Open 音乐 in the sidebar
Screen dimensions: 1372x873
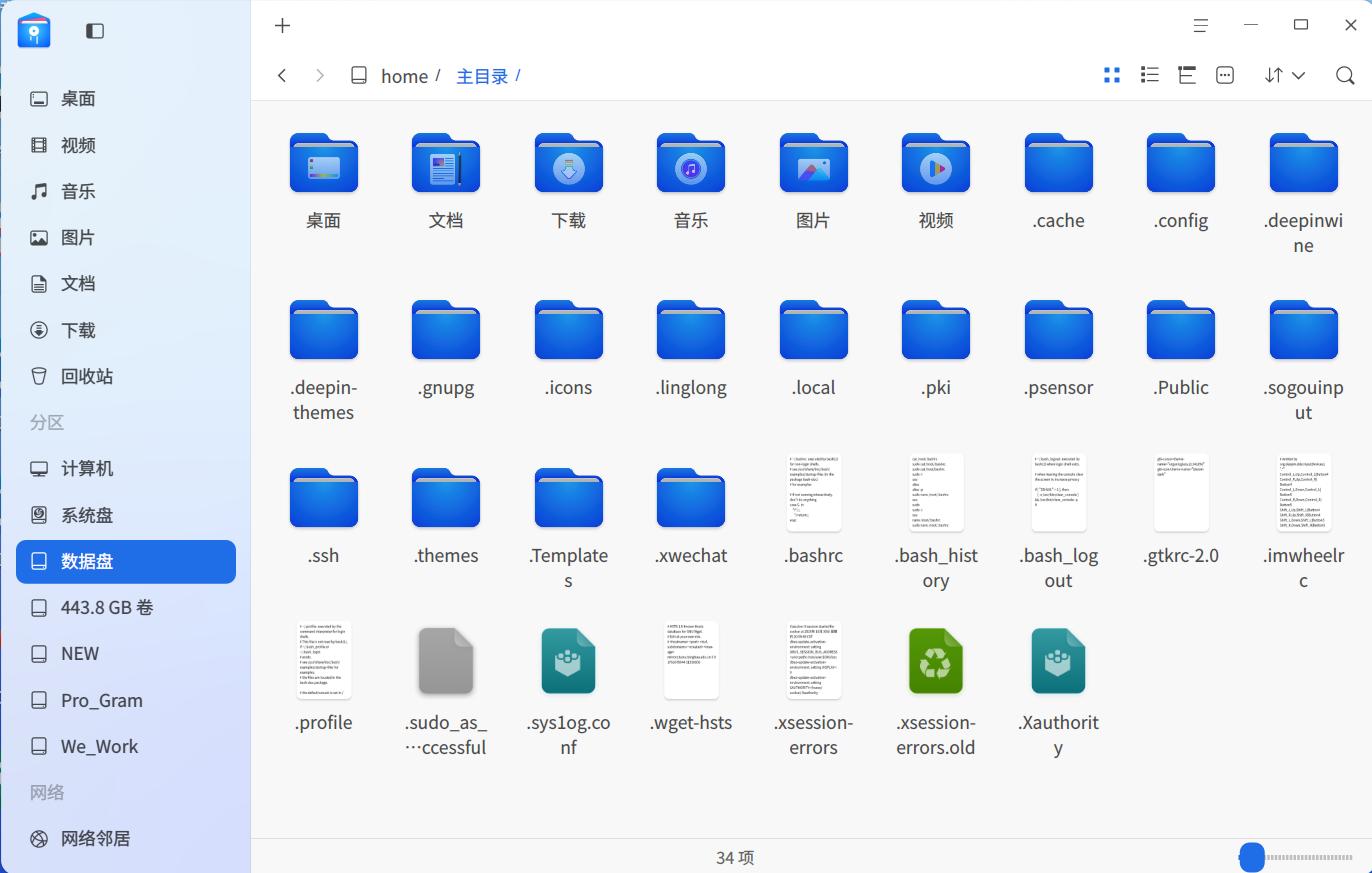pyautogui.click(x=126, y=191)
